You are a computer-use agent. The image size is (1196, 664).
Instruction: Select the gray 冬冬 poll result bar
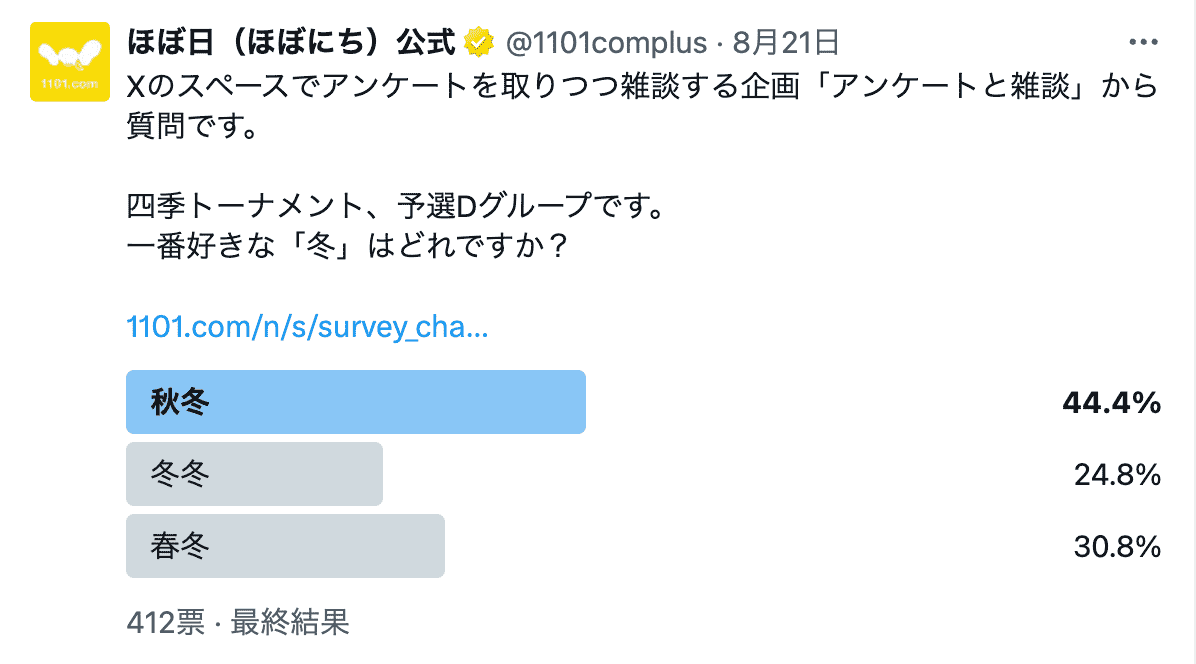[254, 474]
